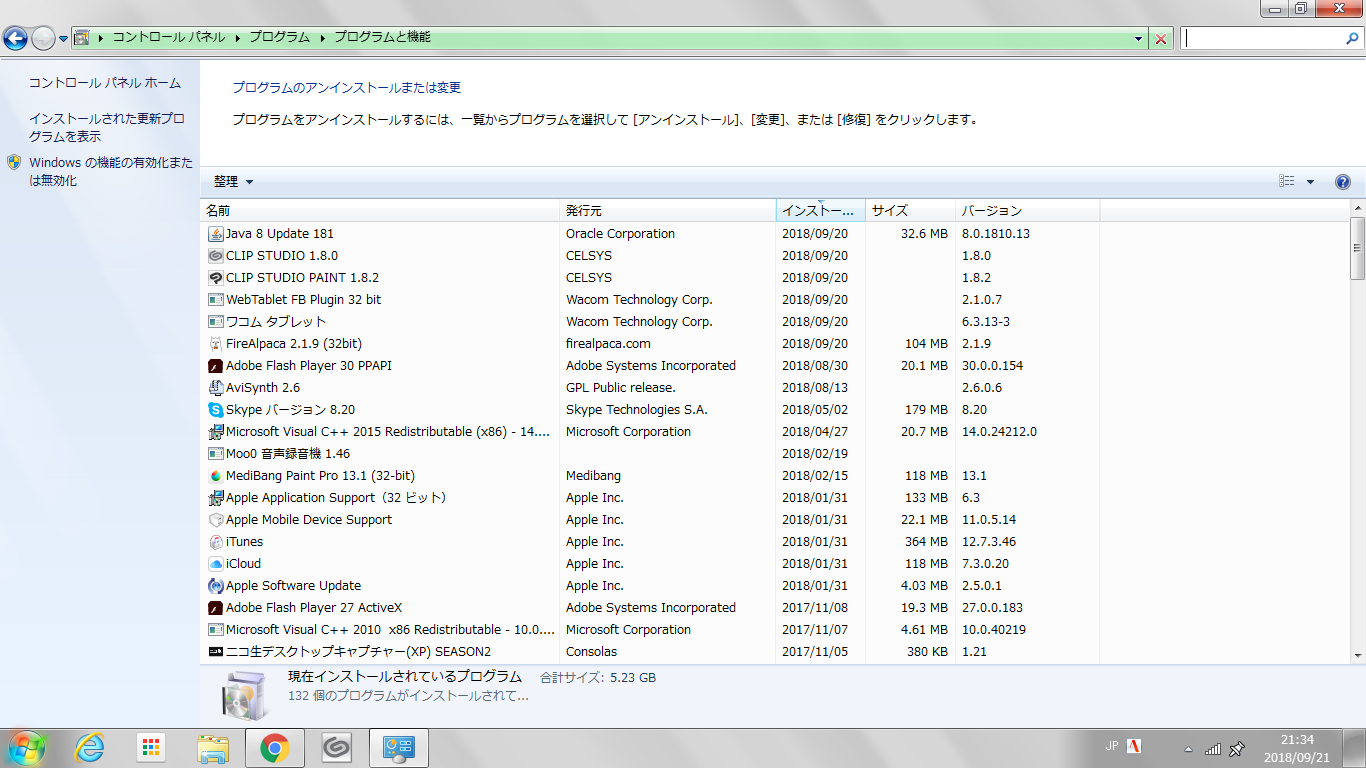Click the Apple Software Update icon

[215, 586]
